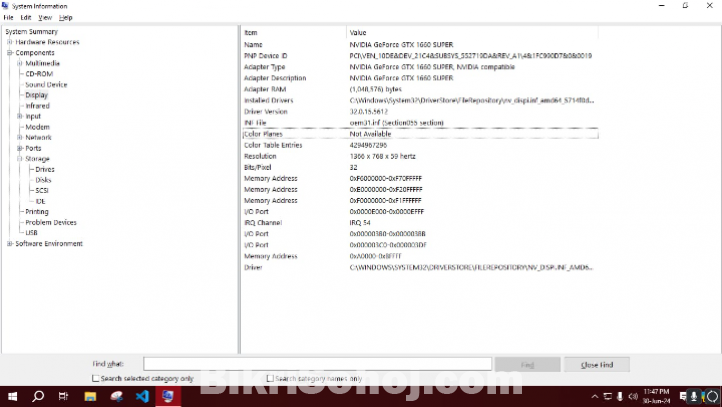Select Problem Devices in the tree
Image resolution: width=722 pixels, height=407 pixels.
(x=51, y=223)
